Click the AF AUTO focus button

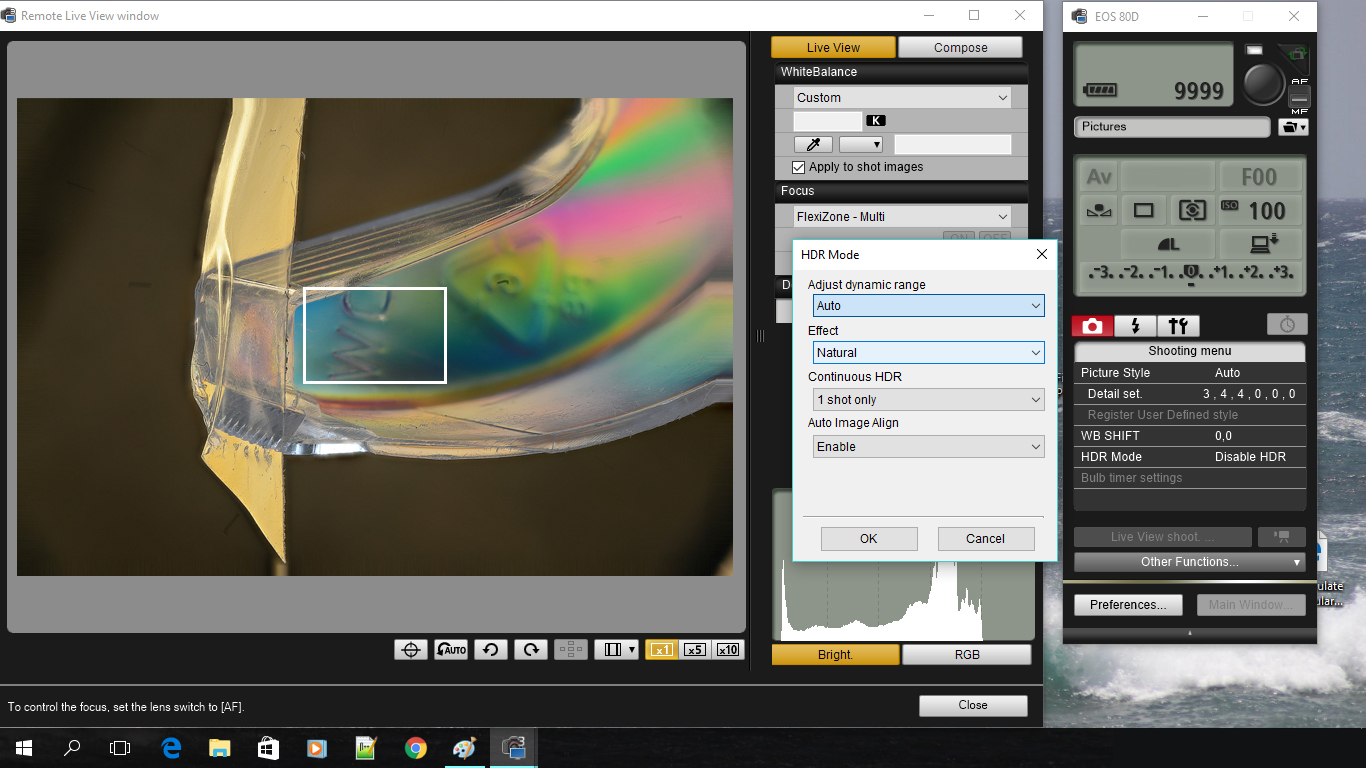point(450,648)
